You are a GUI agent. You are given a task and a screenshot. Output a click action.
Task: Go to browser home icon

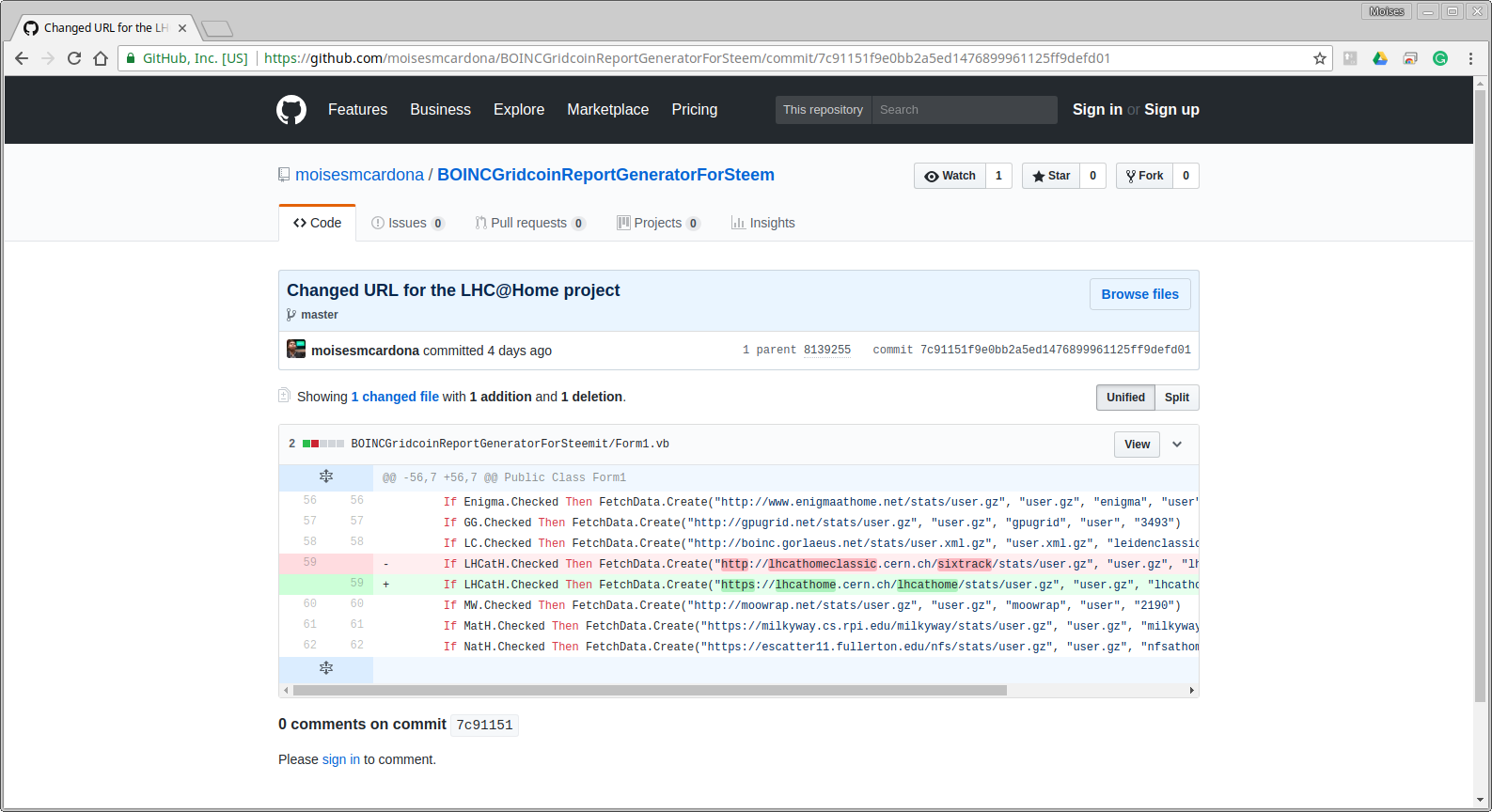(101, 58)
